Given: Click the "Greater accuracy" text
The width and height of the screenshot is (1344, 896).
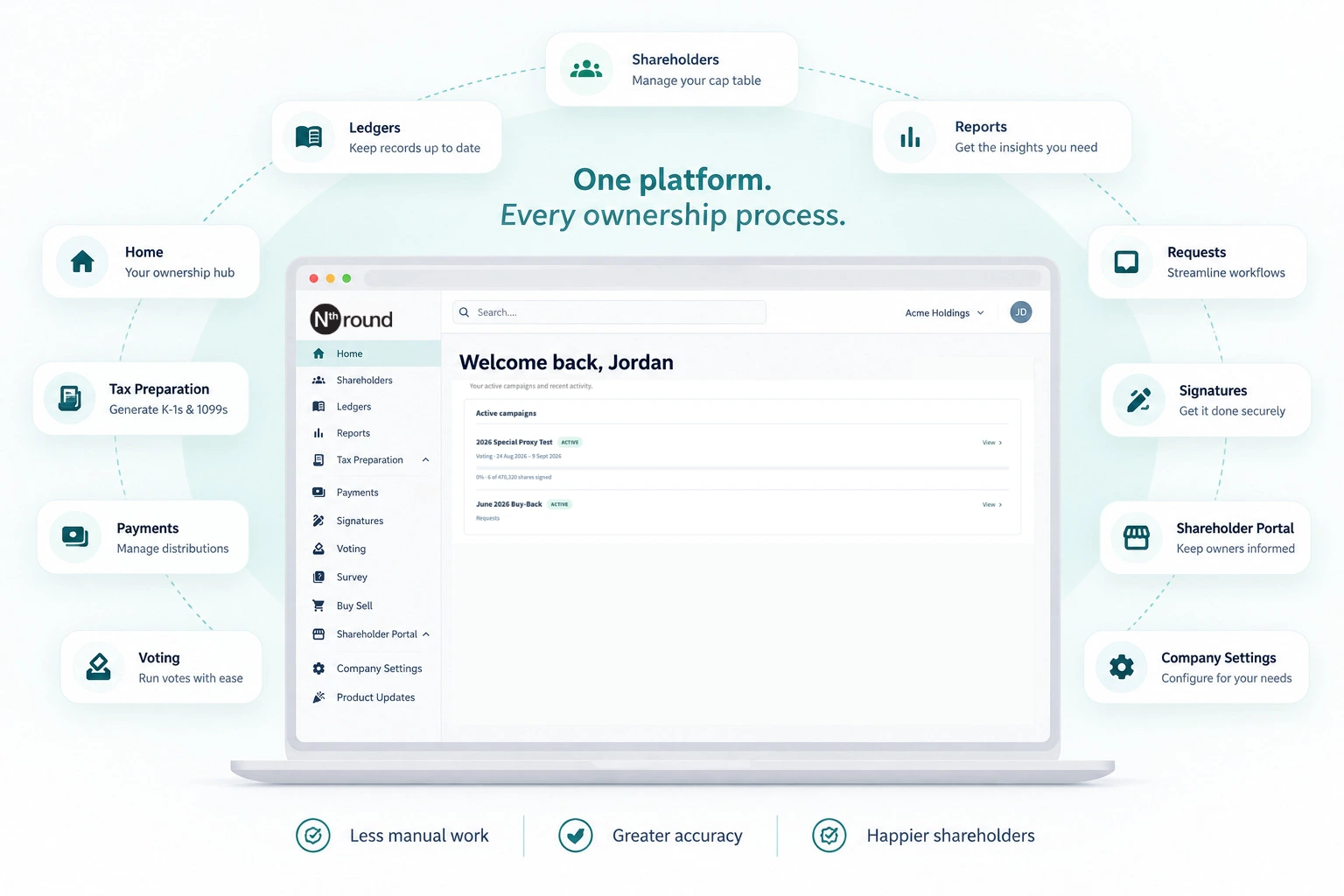Looking at the screenshot, I should point(677,836).
